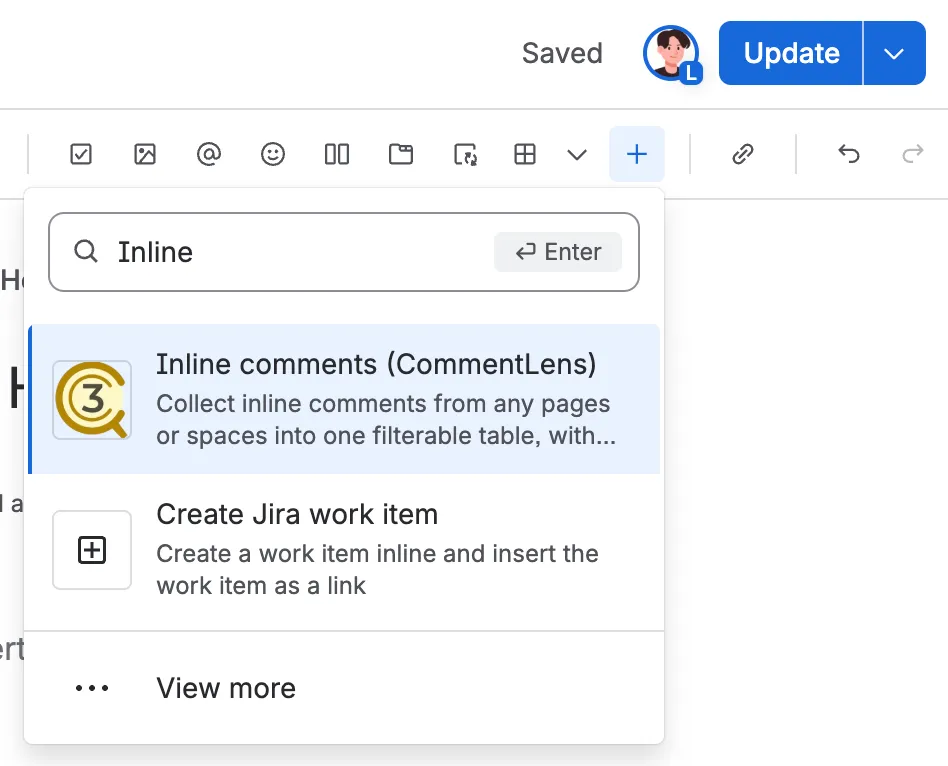The image size is (948, 766).
Task: Click the plus insert elements button
Action: tap(637, 154)
